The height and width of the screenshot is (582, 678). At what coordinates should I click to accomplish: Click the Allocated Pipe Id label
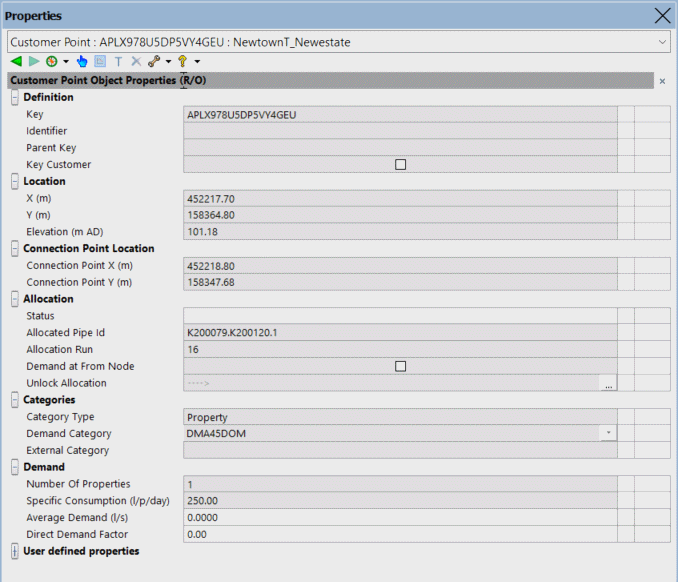[65, 333]
